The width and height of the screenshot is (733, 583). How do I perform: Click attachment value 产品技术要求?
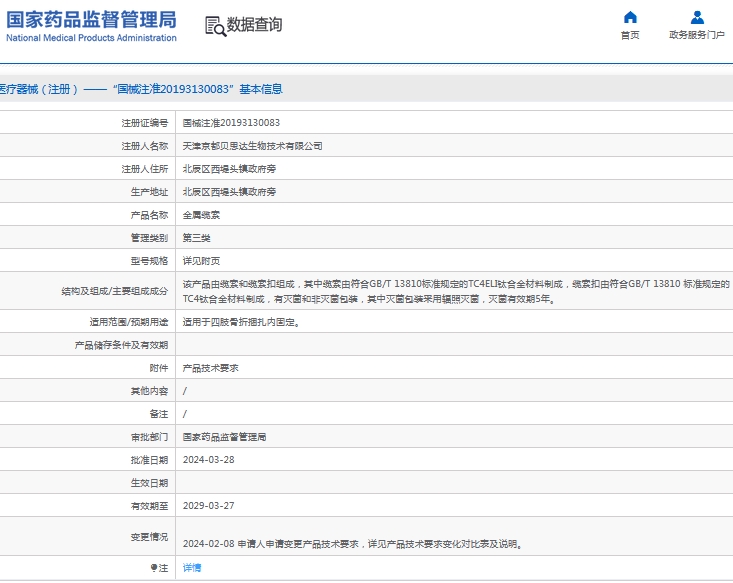[210, 368]
